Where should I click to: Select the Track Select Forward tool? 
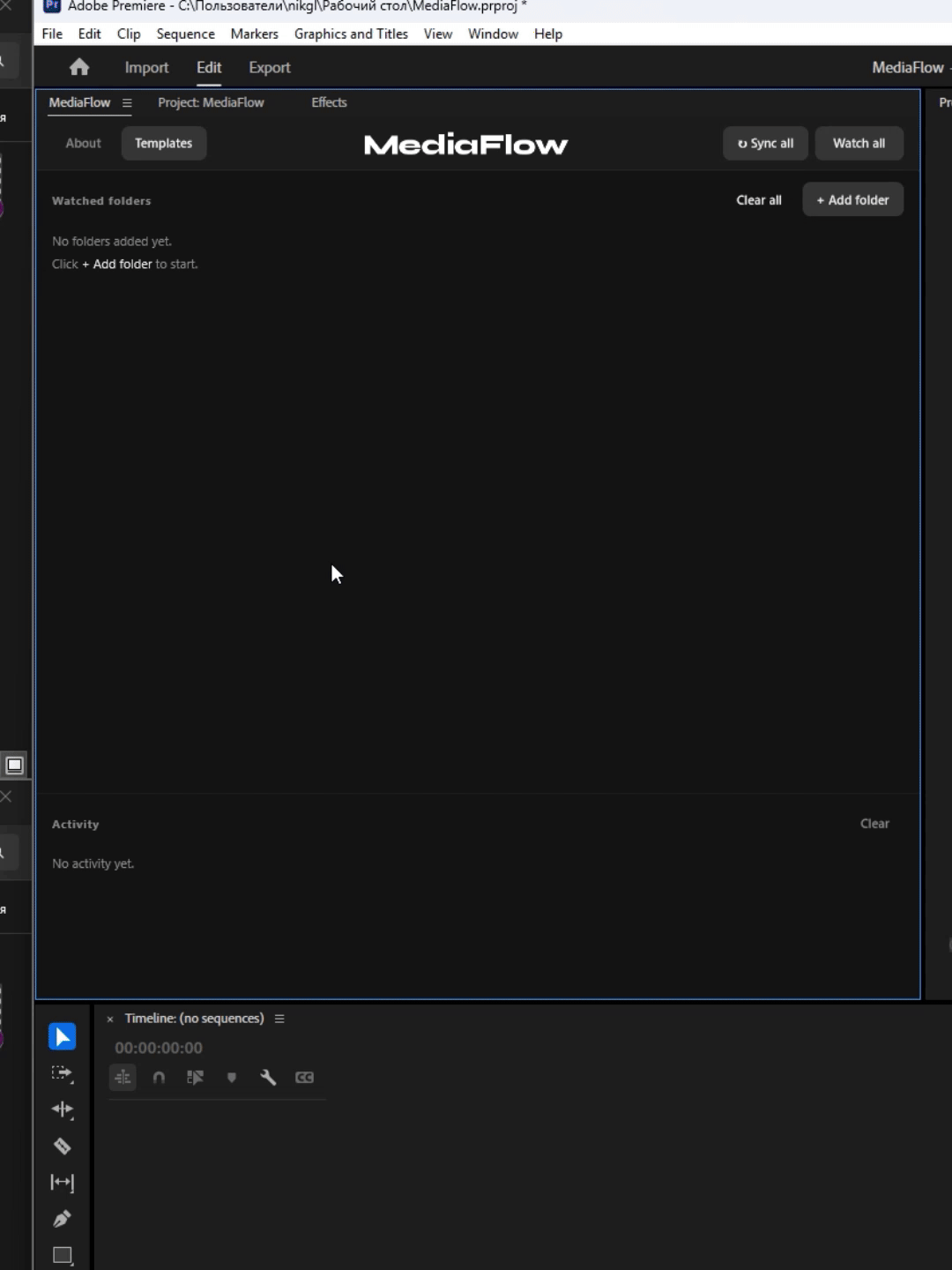point(62,1073)
